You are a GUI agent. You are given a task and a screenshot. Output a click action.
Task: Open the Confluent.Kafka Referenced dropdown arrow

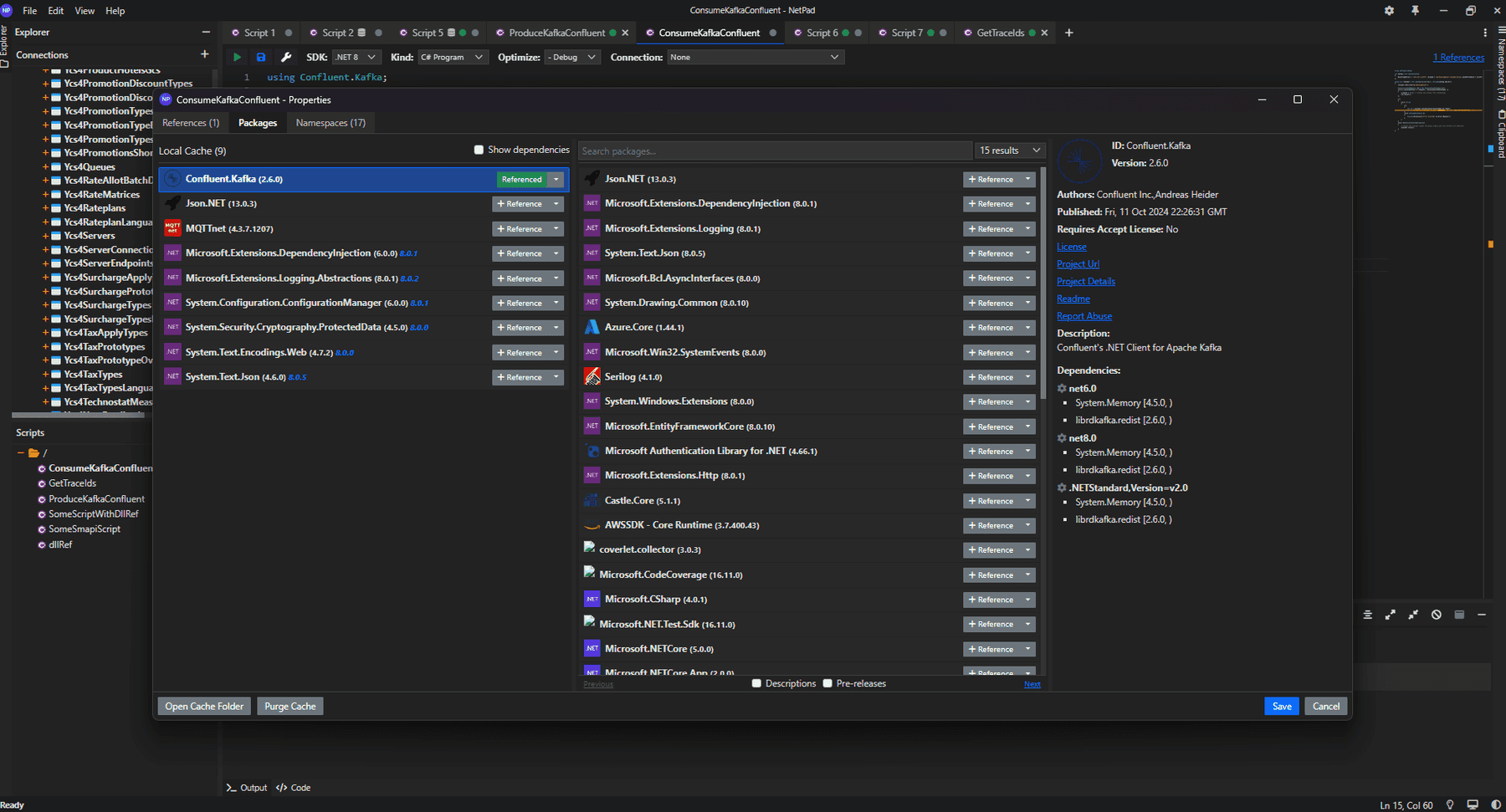555,179
